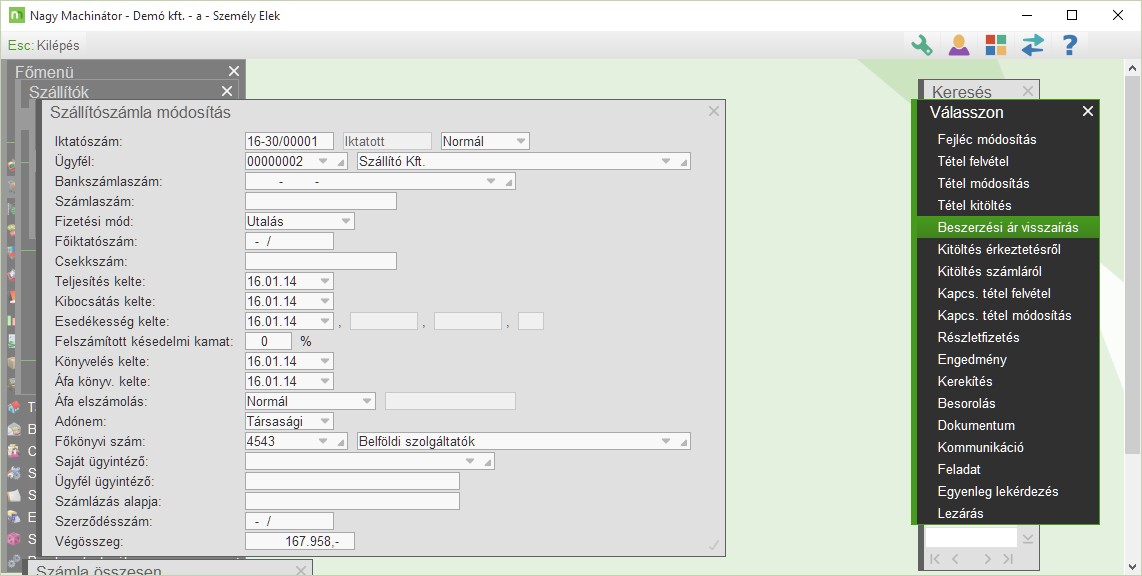The width and height of the screenshot is (1142, 576).
Task: Select Kapcs. tétel felvétel
Action: click(x=1007, y=293)
